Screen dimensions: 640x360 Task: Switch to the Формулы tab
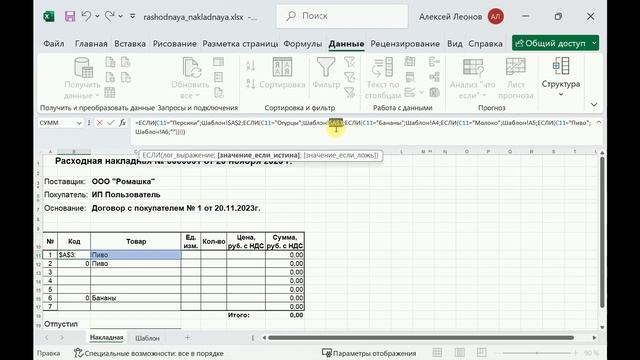point(302,43)
